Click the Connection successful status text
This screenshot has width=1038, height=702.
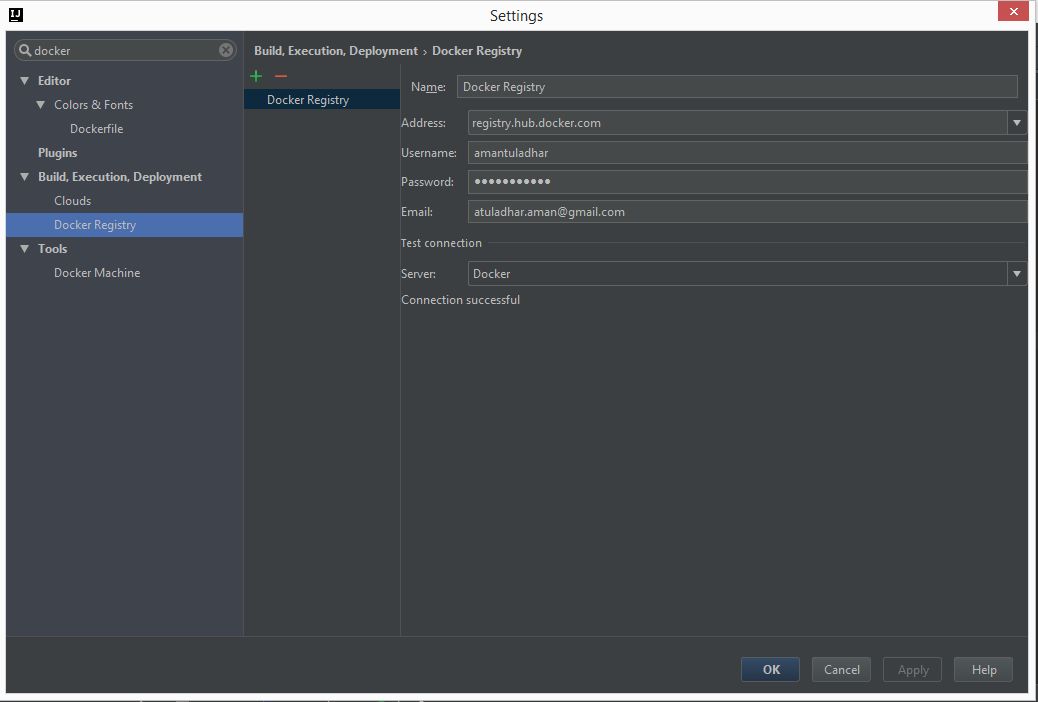(x=460, y=300)
